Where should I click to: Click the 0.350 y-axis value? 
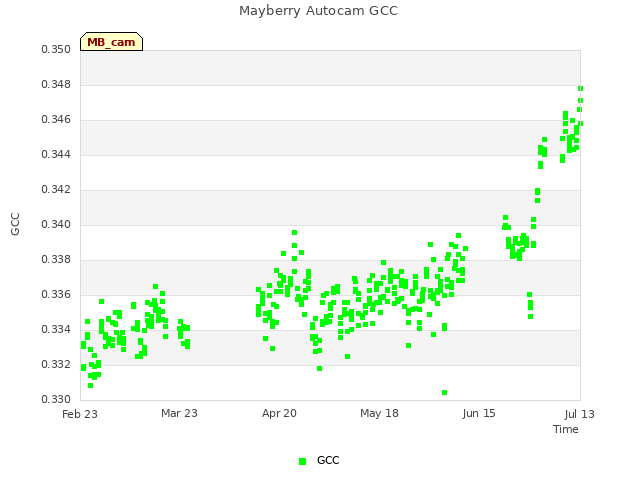pos(56,49)
